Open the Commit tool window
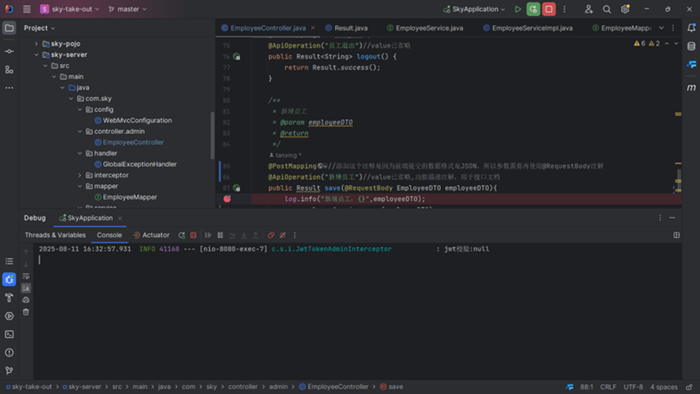This screenshot has width=700, height=394. coord(9,51)
